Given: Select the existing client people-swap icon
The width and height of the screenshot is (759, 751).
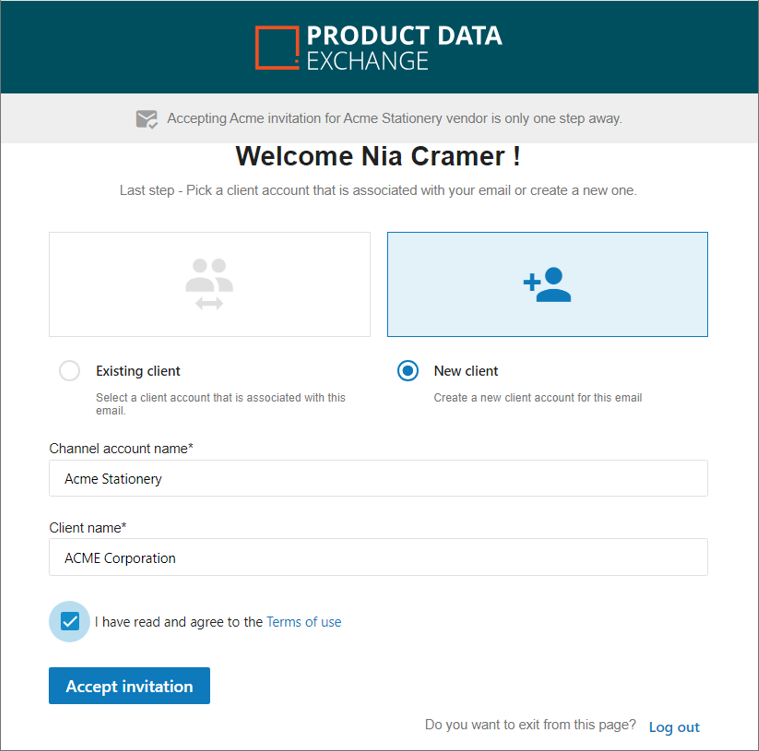Looking at the screenshot, I should 209,284.
